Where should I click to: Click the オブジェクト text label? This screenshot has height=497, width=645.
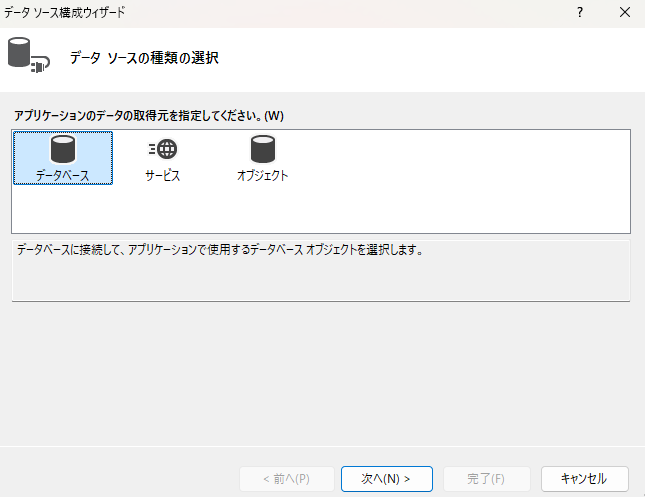pyautogui.click(x=262, y=176)
